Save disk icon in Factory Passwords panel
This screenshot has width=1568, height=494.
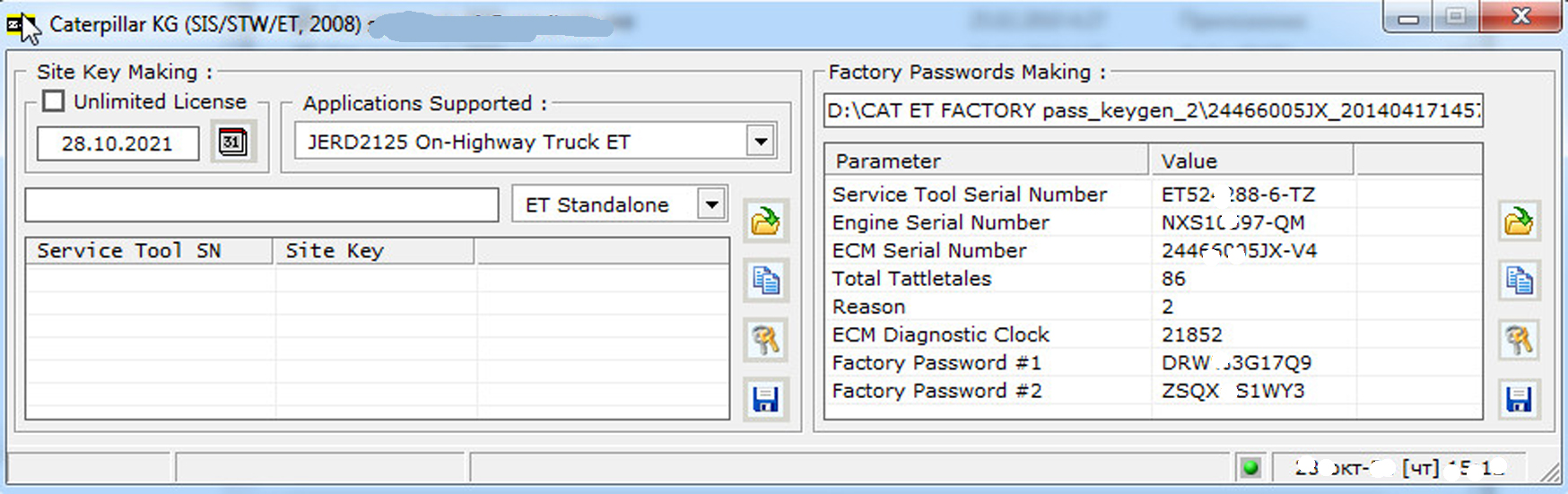click(1519, 399)
